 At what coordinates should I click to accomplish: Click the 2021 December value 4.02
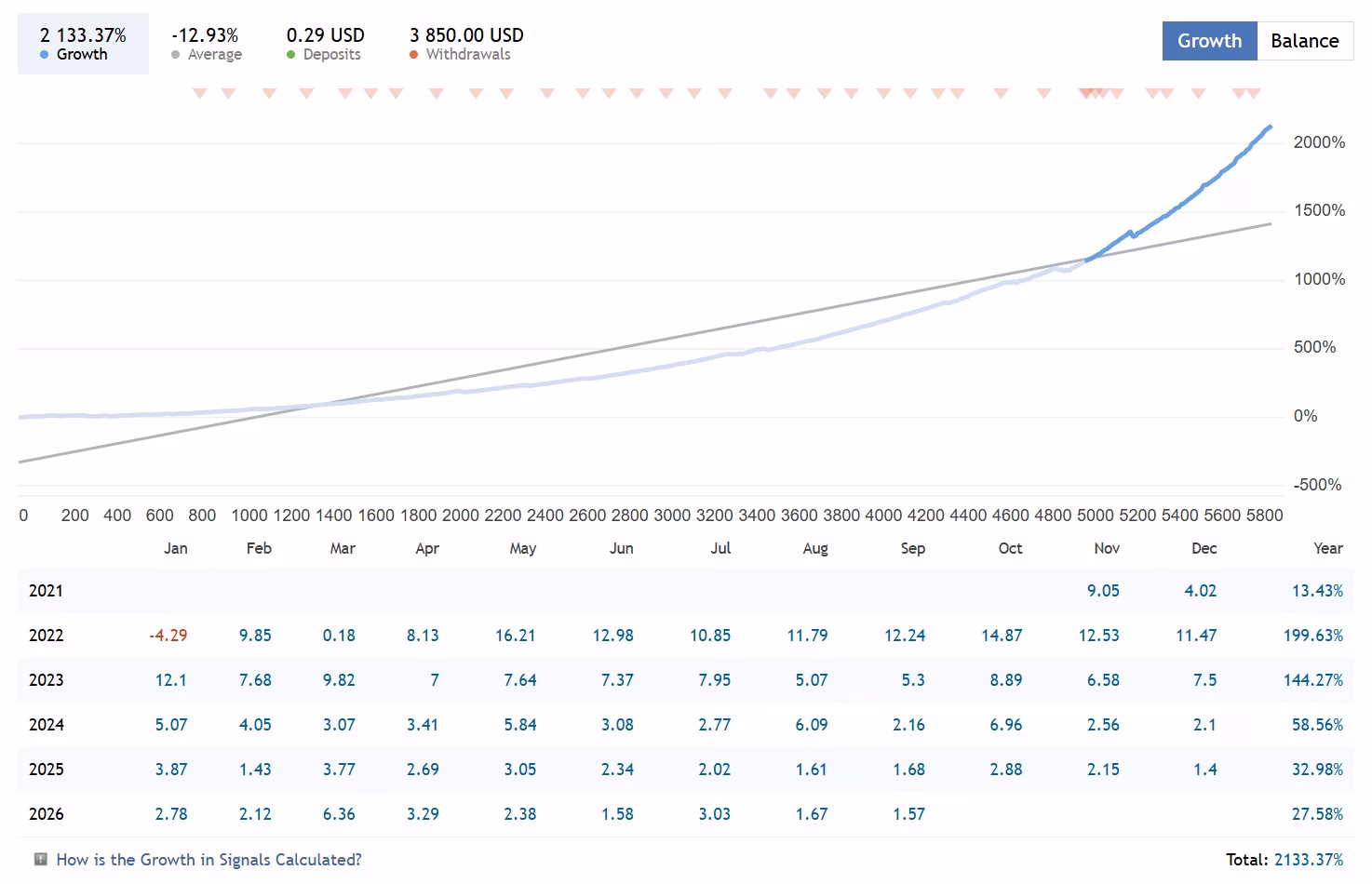click(x=1201, y=591)
